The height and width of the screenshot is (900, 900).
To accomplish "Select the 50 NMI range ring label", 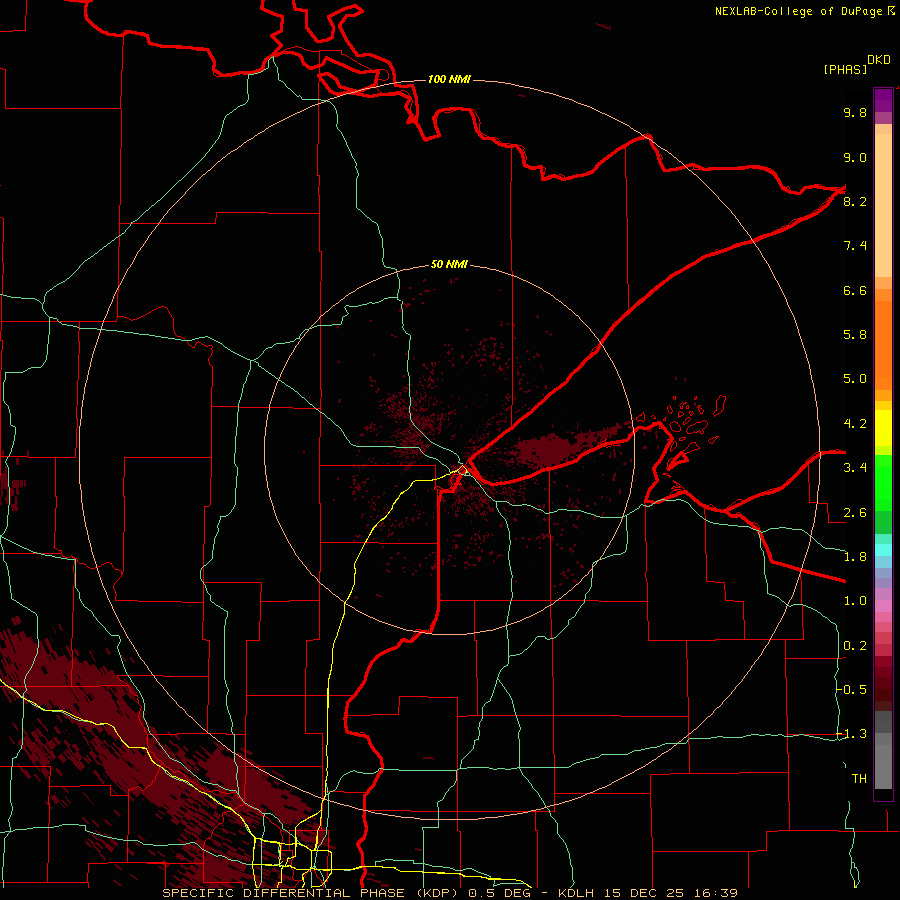I will [449, 264].
